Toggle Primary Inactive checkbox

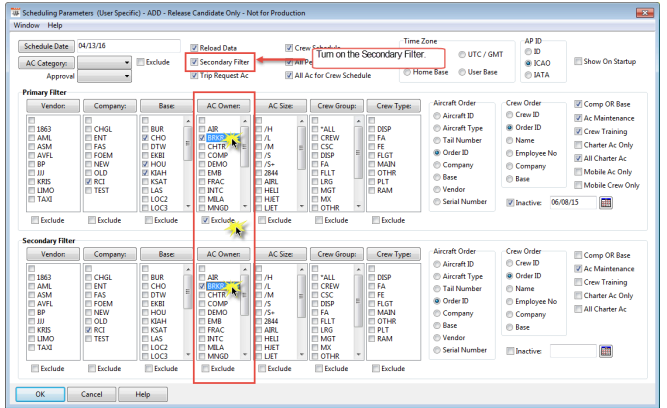click(510, 203)
